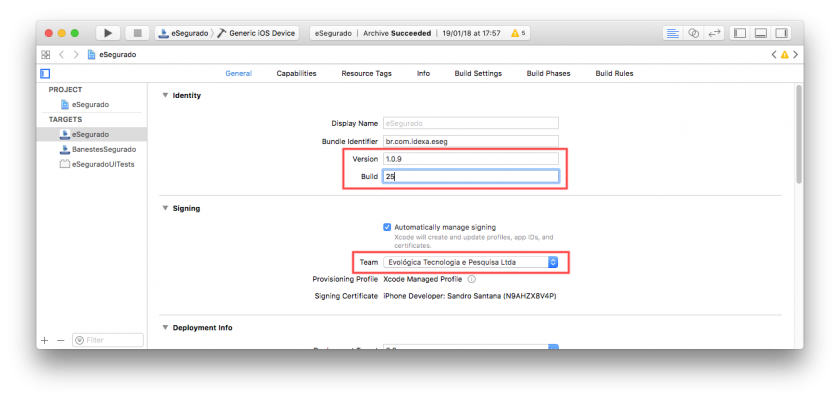The height and width of the screenshot is (401, 840).
Task: Show the Assistant editor
Action: pyautogui.click(x=693, y=33)
